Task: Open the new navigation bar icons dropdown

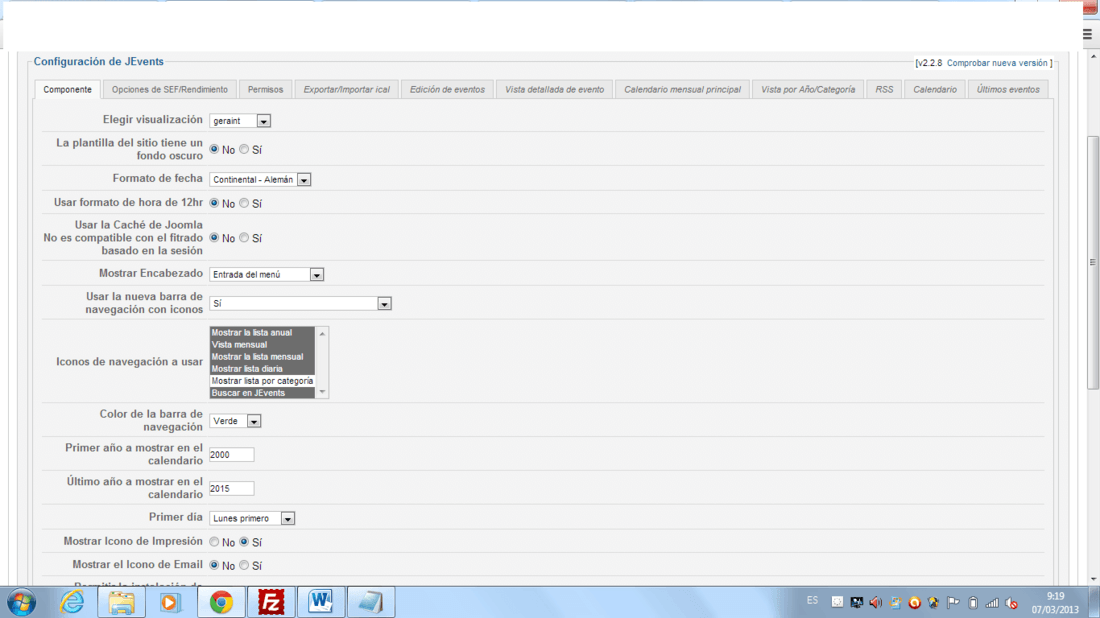Action: point(300,303)
